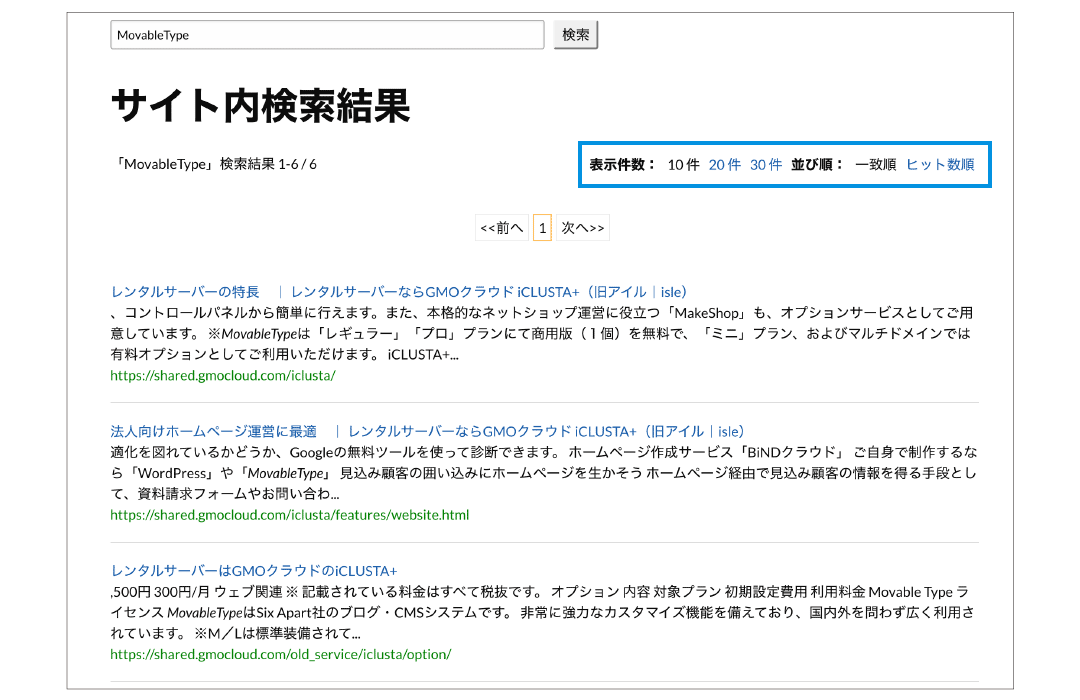Open 法人向けホームページ運営に最適 result title
Screen dimensions: 1080x700
point(428,432)
